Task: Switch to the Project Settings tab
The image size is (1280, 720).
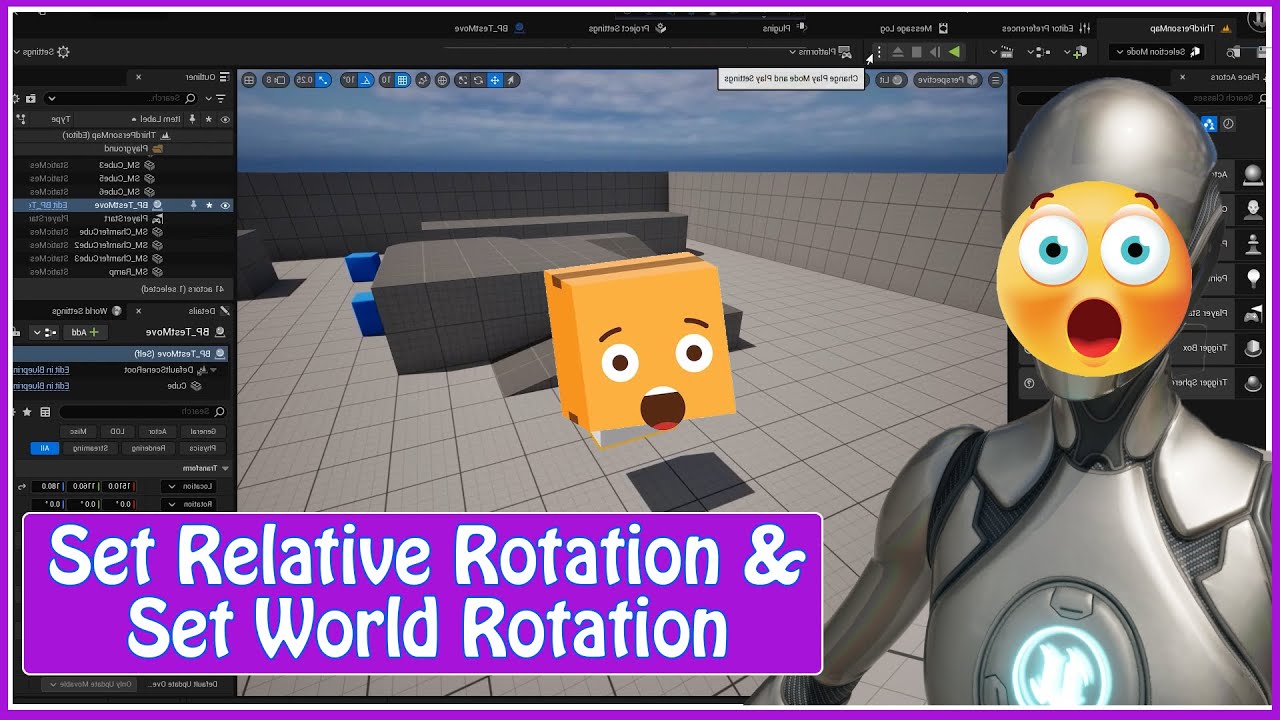Action: [628, 28]
